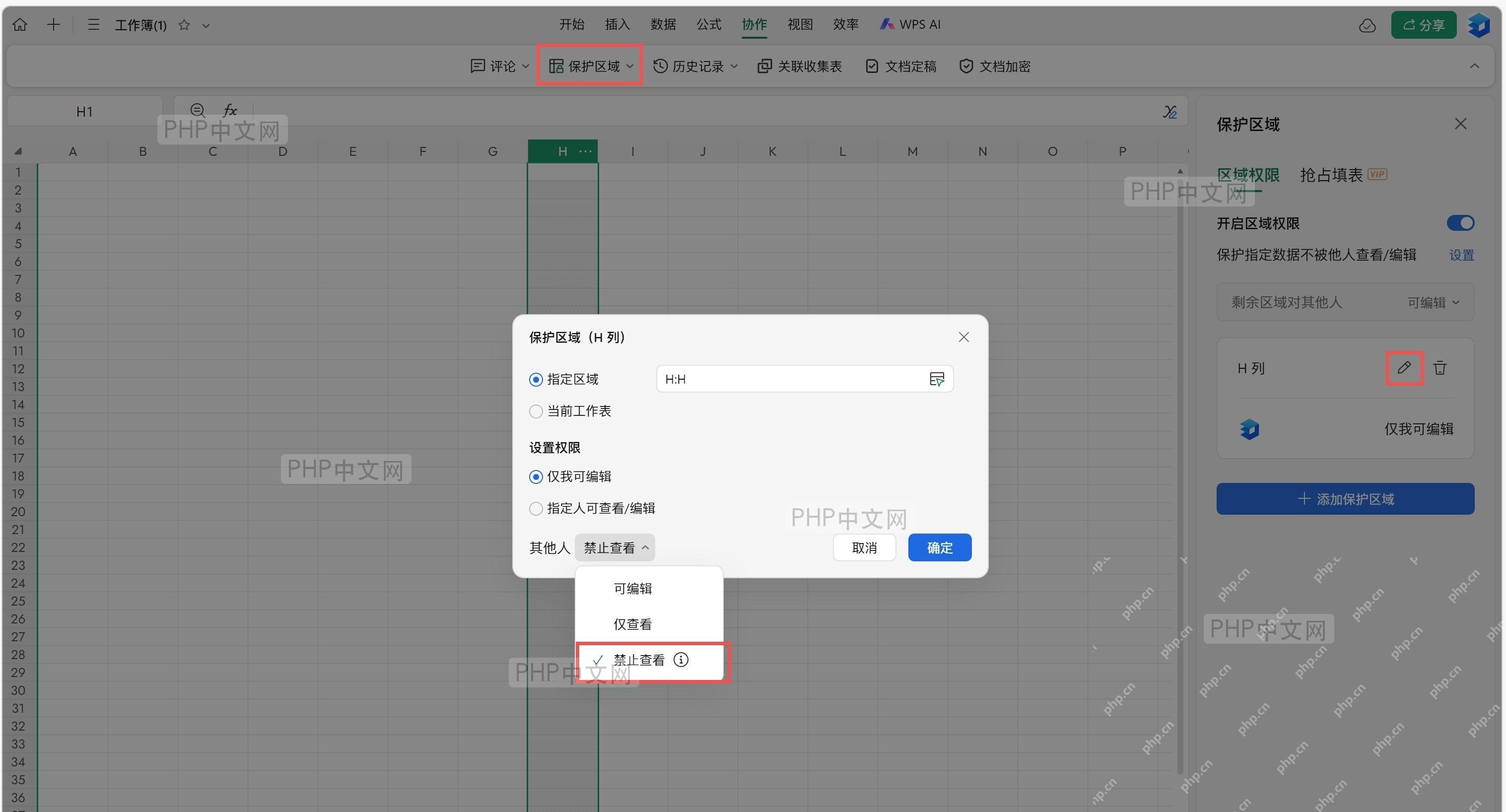Image resolution: width=1506 pixels, height=812 pixels.
Task: Go to the home icon
Action: 20,24
